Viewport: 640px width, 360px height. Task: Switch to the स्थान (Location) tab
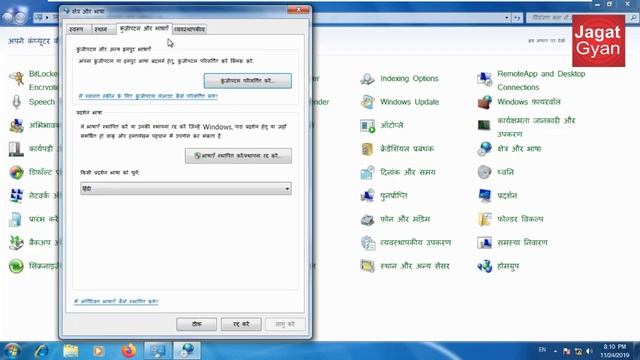click(103, 29)
